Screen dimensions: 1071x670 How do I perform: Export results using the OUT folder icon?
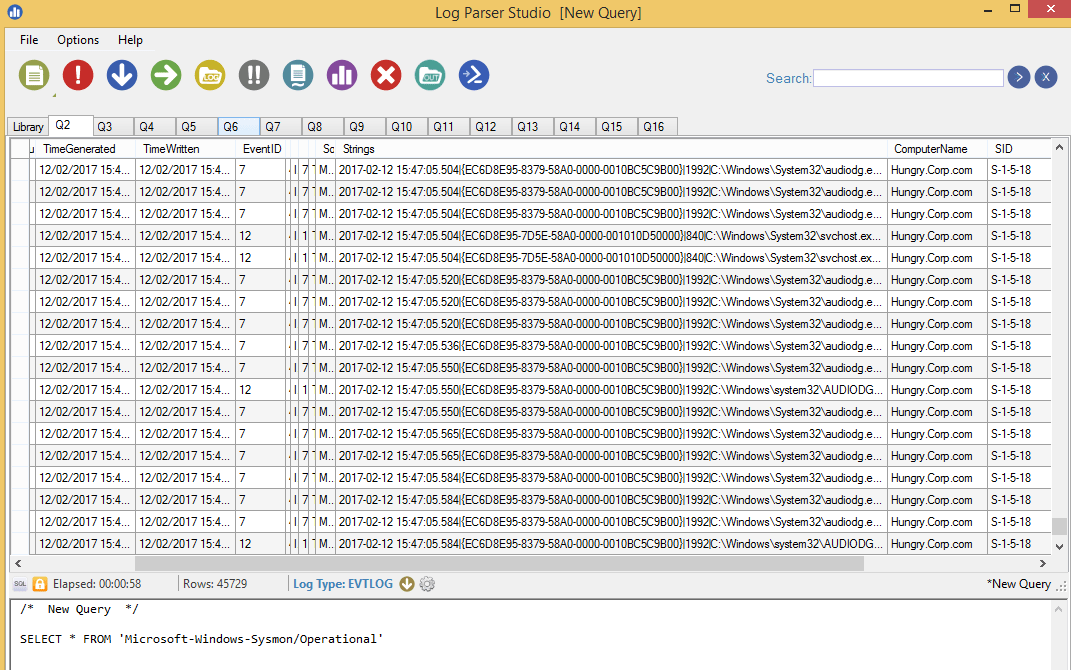pyautogui.click(x=429, y=74)
